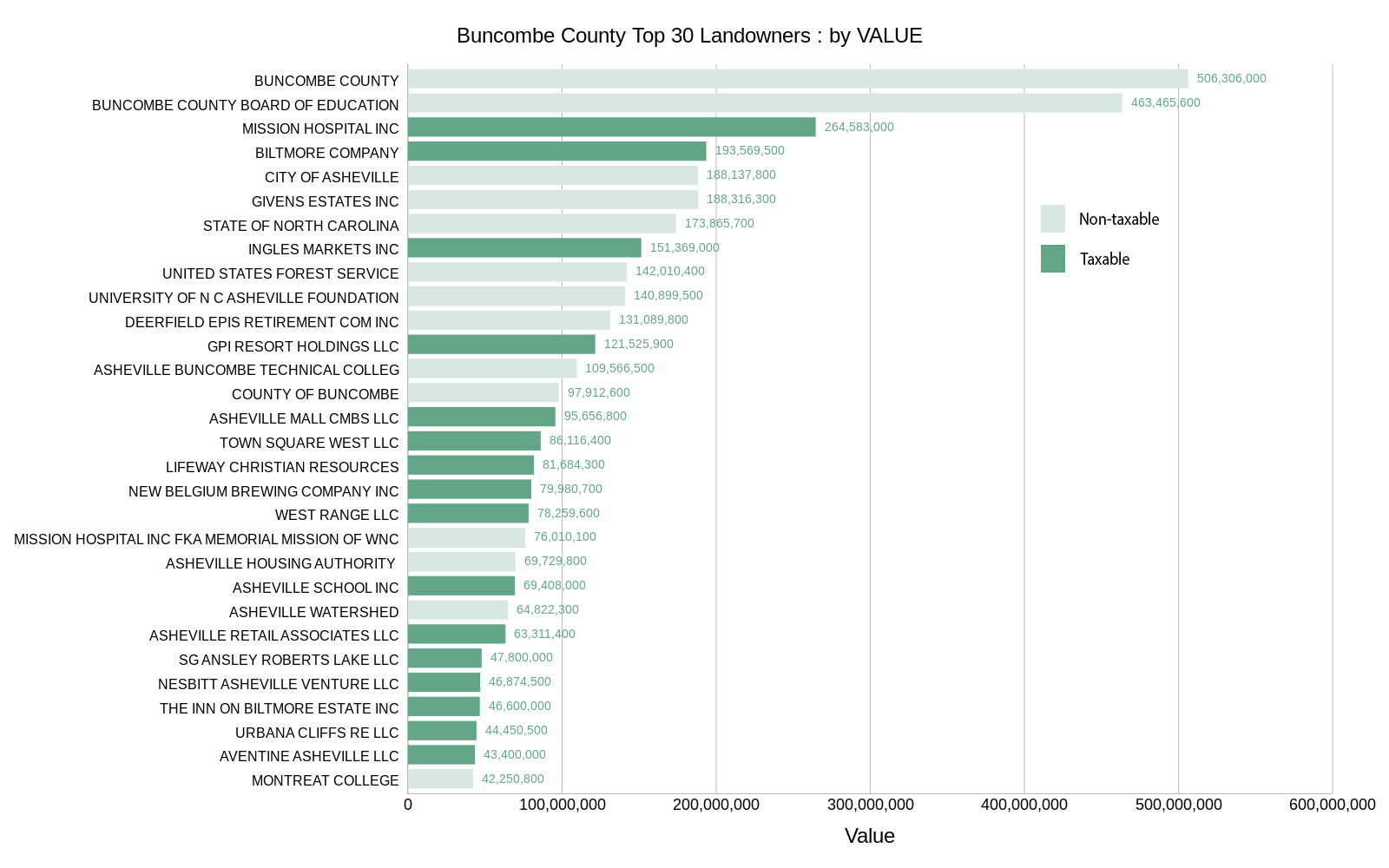1389x868 pixels.
Task: Click the value label 131,089,800
Action: coord(653,319)
